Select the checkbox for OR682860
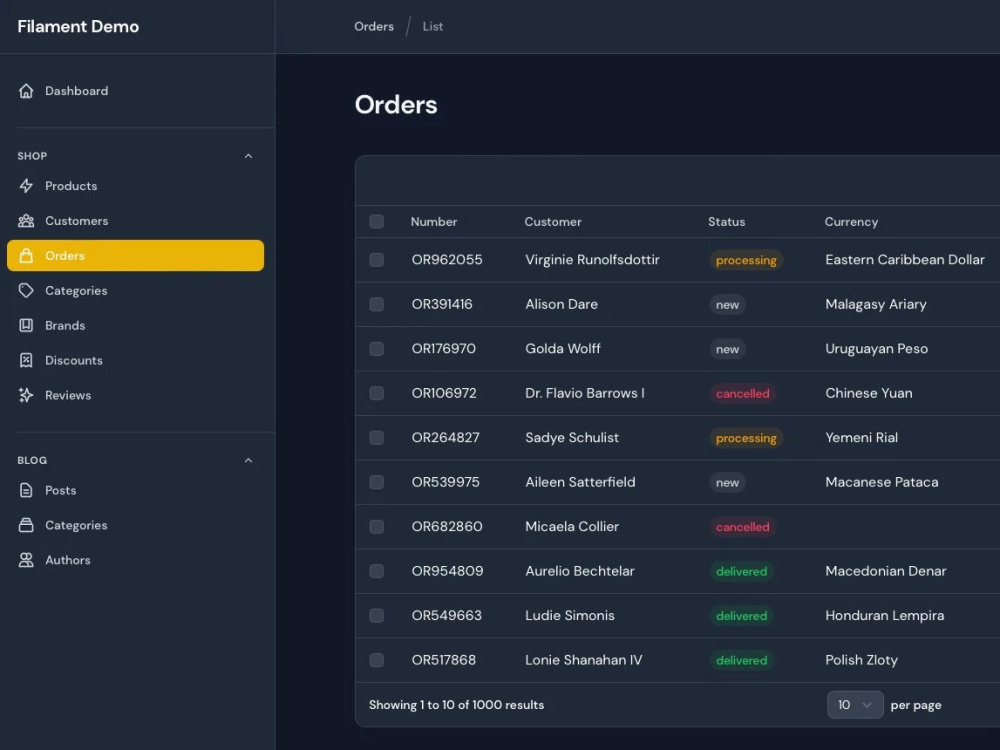1000x750 pixels. pyautogui.click(x=376, y=527)
